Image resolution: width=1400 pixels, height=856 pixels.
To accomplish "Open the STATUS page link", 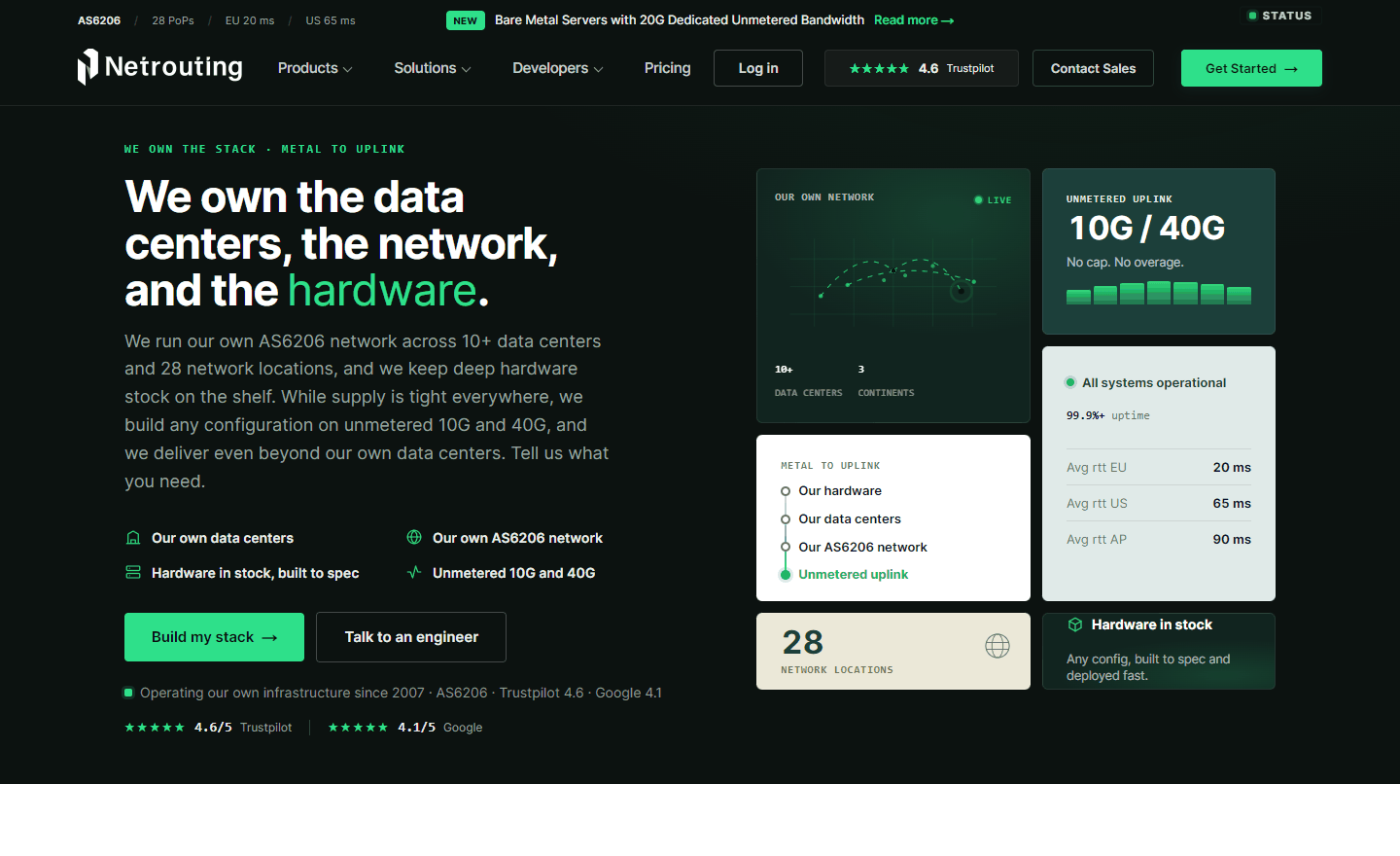I will (x=1279, y=16).
